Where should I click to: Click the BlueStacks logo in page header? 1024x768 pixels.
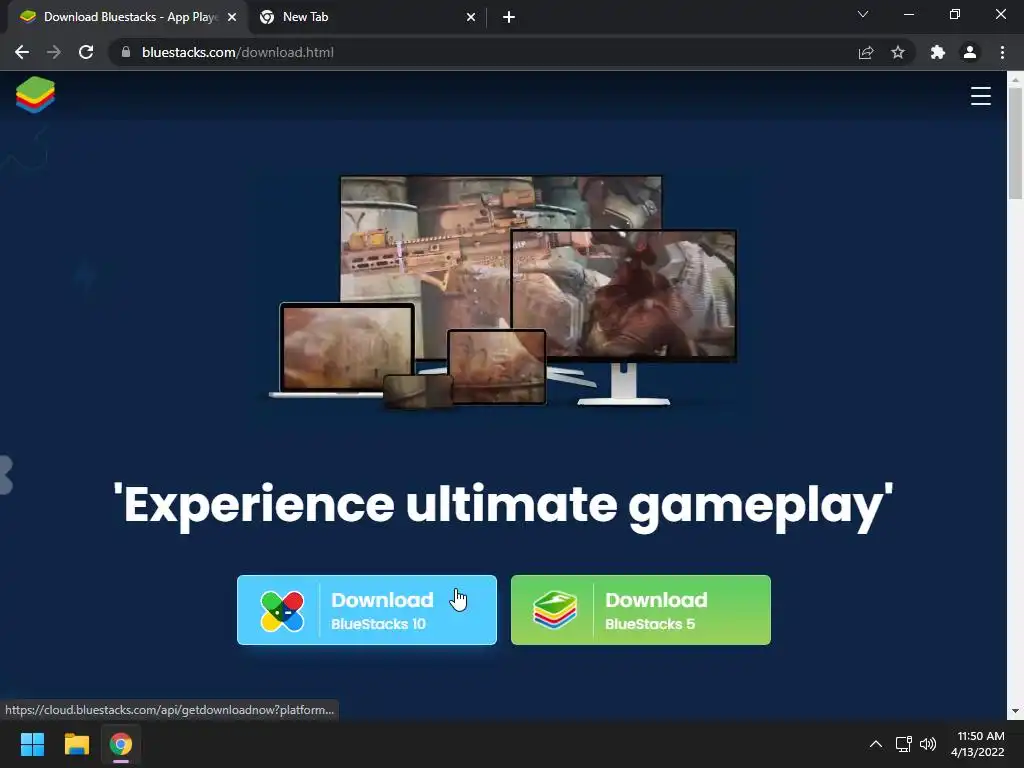point(35,95)
